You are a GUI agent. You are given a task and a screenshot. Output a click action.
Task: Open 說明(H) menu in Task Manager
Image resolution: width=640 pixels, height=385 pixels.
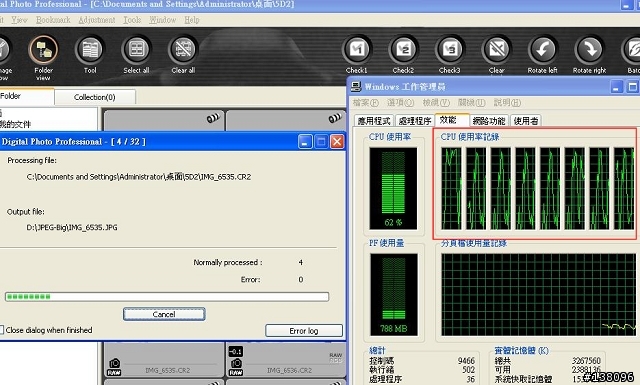pos(507,102)
